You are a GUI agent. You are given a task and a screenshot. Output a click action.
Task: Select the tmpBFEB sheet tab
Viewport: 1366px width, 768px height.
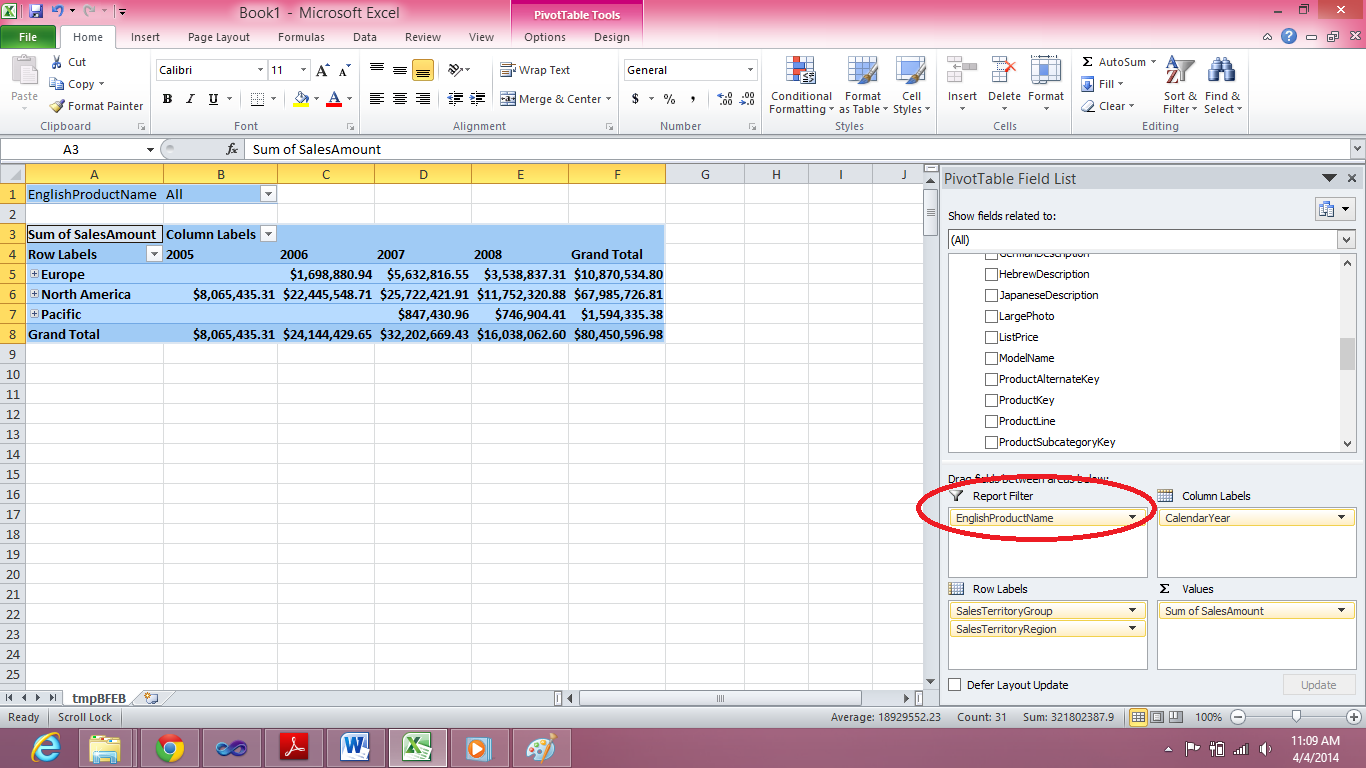[x=99, y=698]
